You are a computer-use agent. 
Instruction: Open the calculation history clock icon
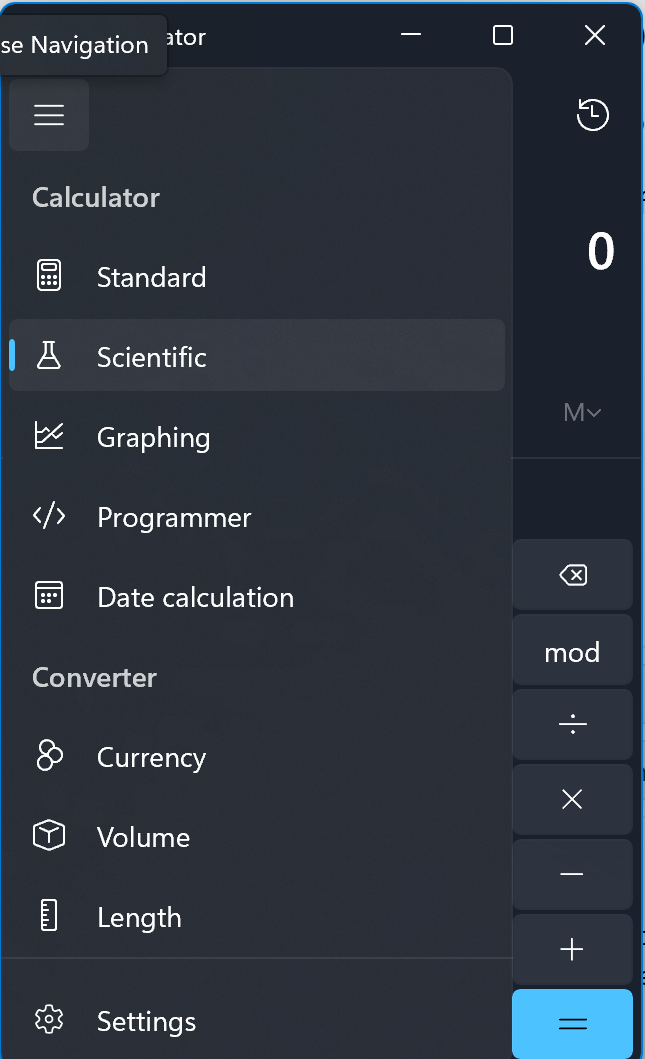click(593, 115)
